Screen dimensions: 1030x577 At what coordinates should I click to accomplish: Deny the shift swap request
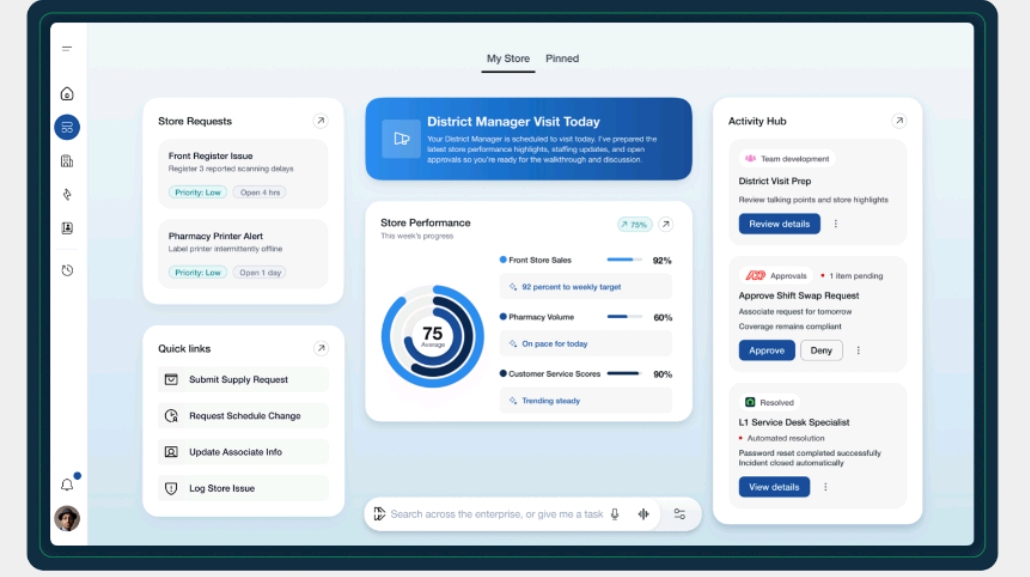click(821, 351)
